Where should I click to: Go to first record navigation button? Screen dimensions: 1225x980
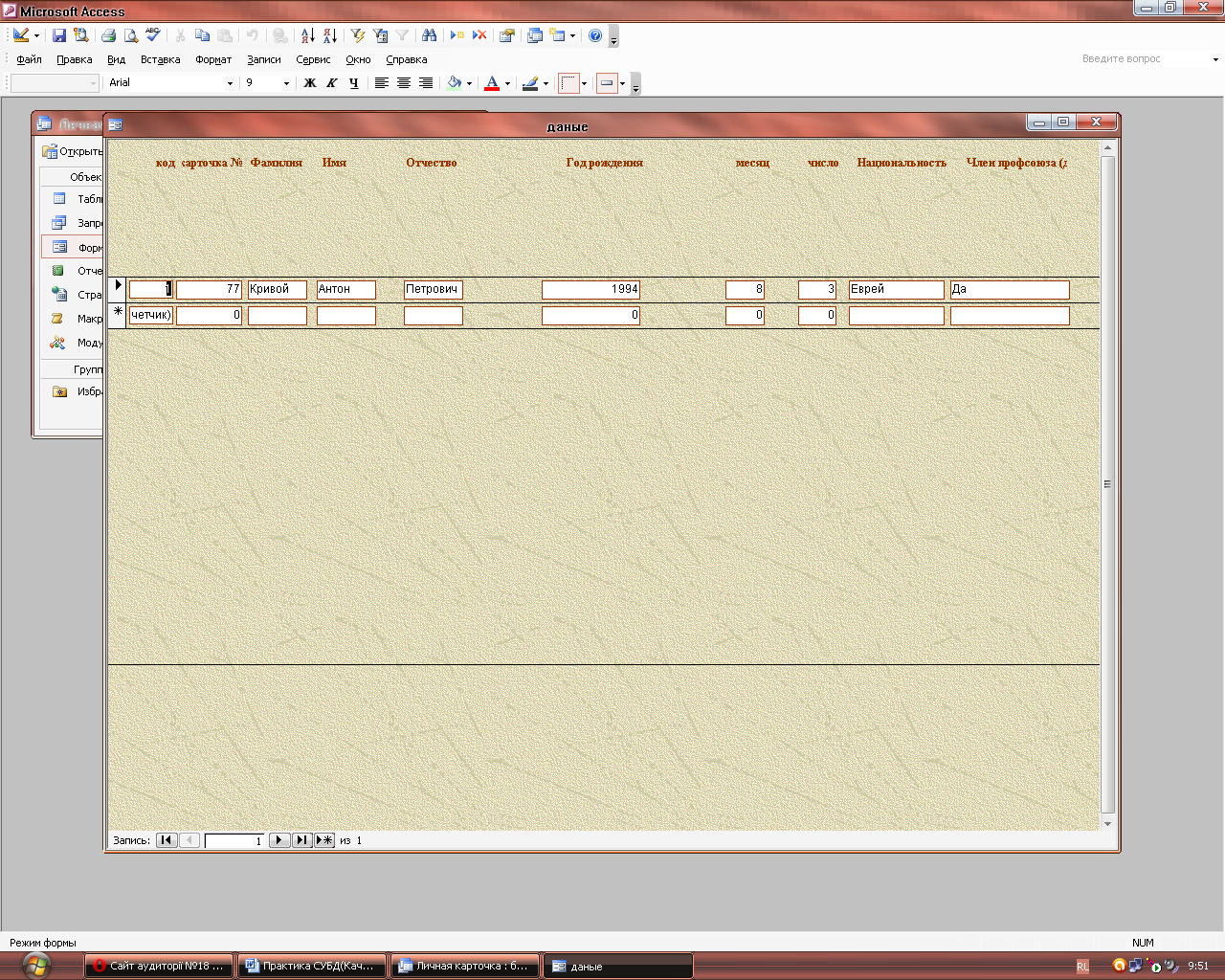click(167, 840)
